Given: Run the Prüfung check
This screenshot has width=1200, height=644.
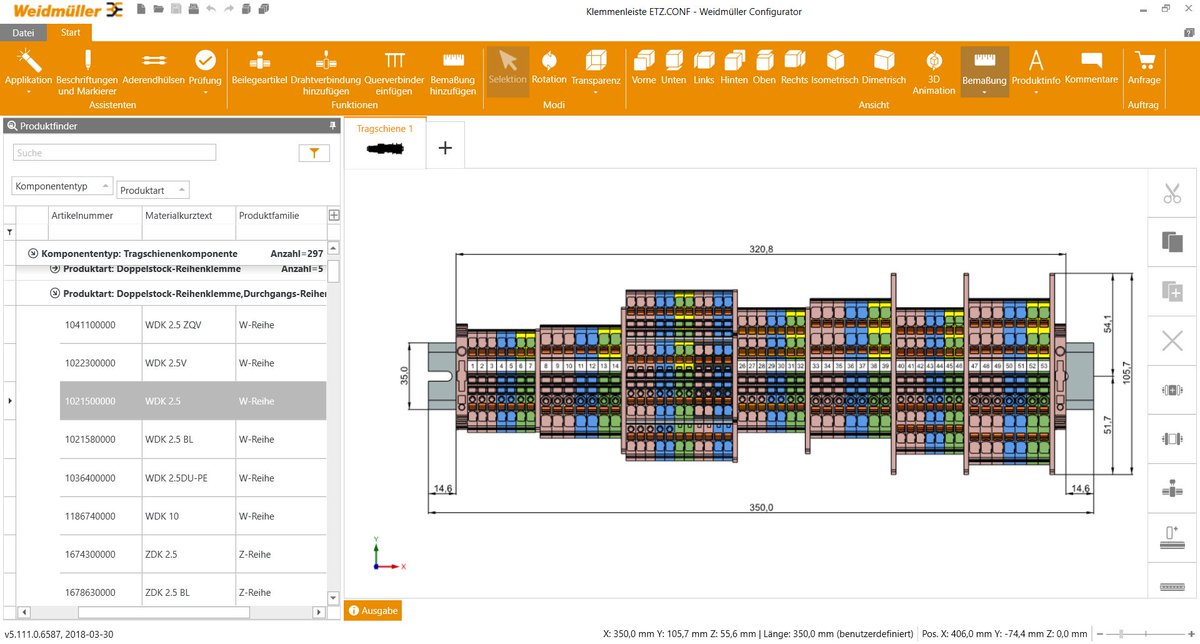Looking at the screenshot, I should [205, 70].
